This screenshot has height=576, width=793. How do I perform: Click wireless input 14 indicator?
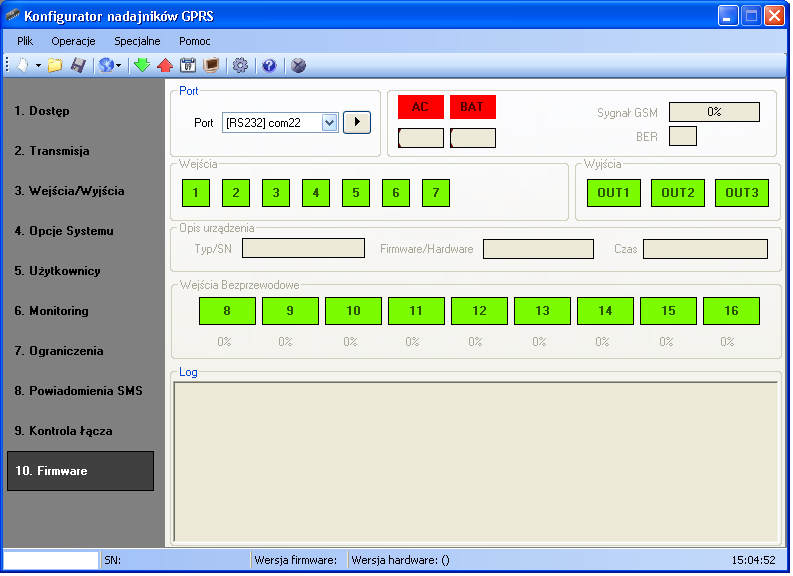605,311
